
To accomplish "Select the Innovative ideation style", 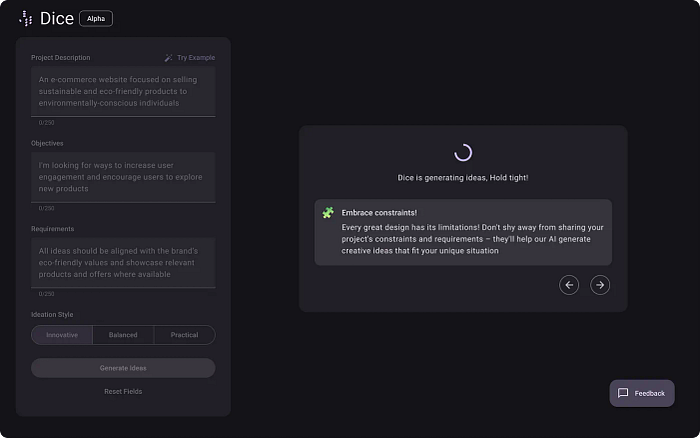I will 62,335.
